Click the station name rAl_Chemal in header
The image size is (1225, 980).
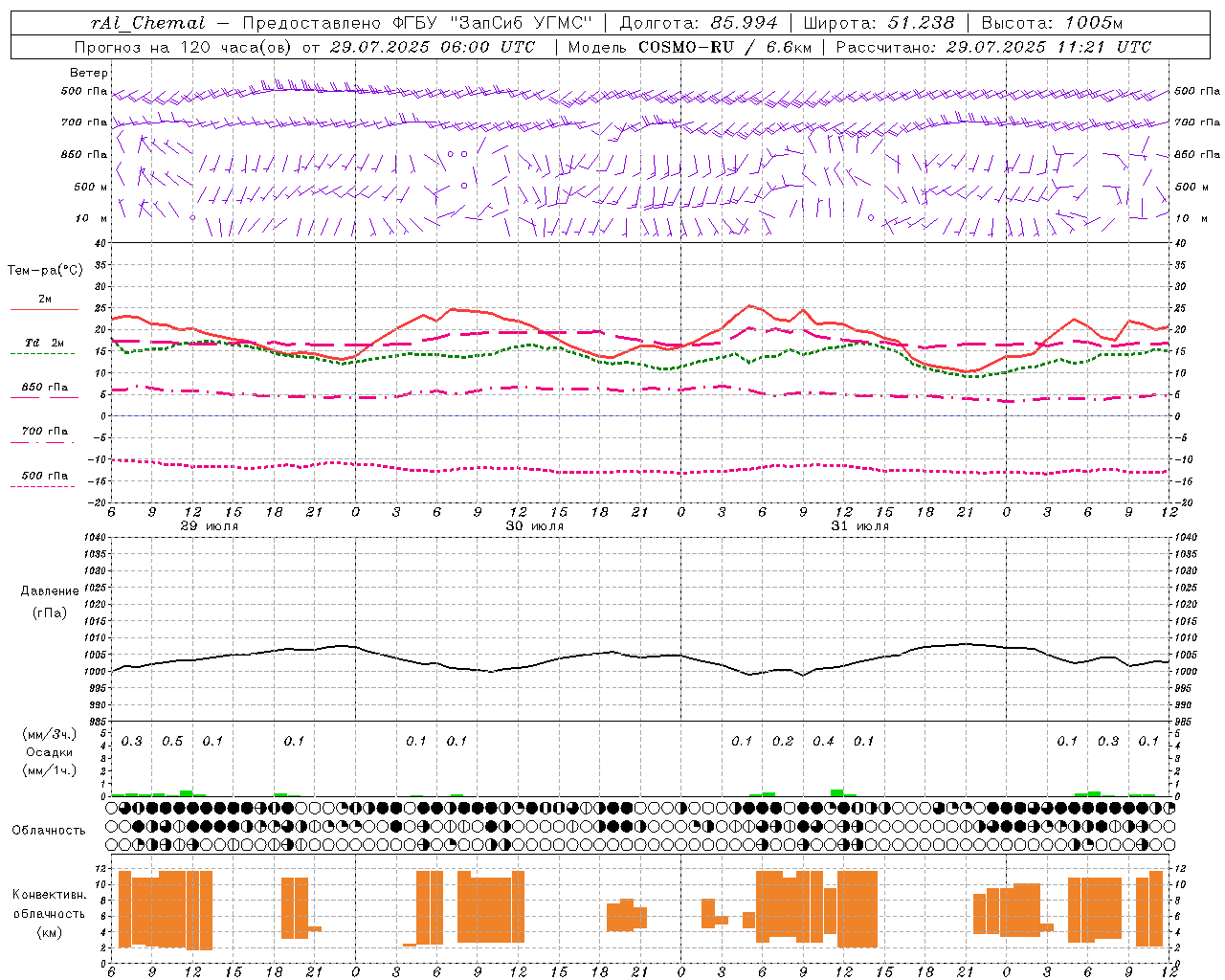click(148, 23)
